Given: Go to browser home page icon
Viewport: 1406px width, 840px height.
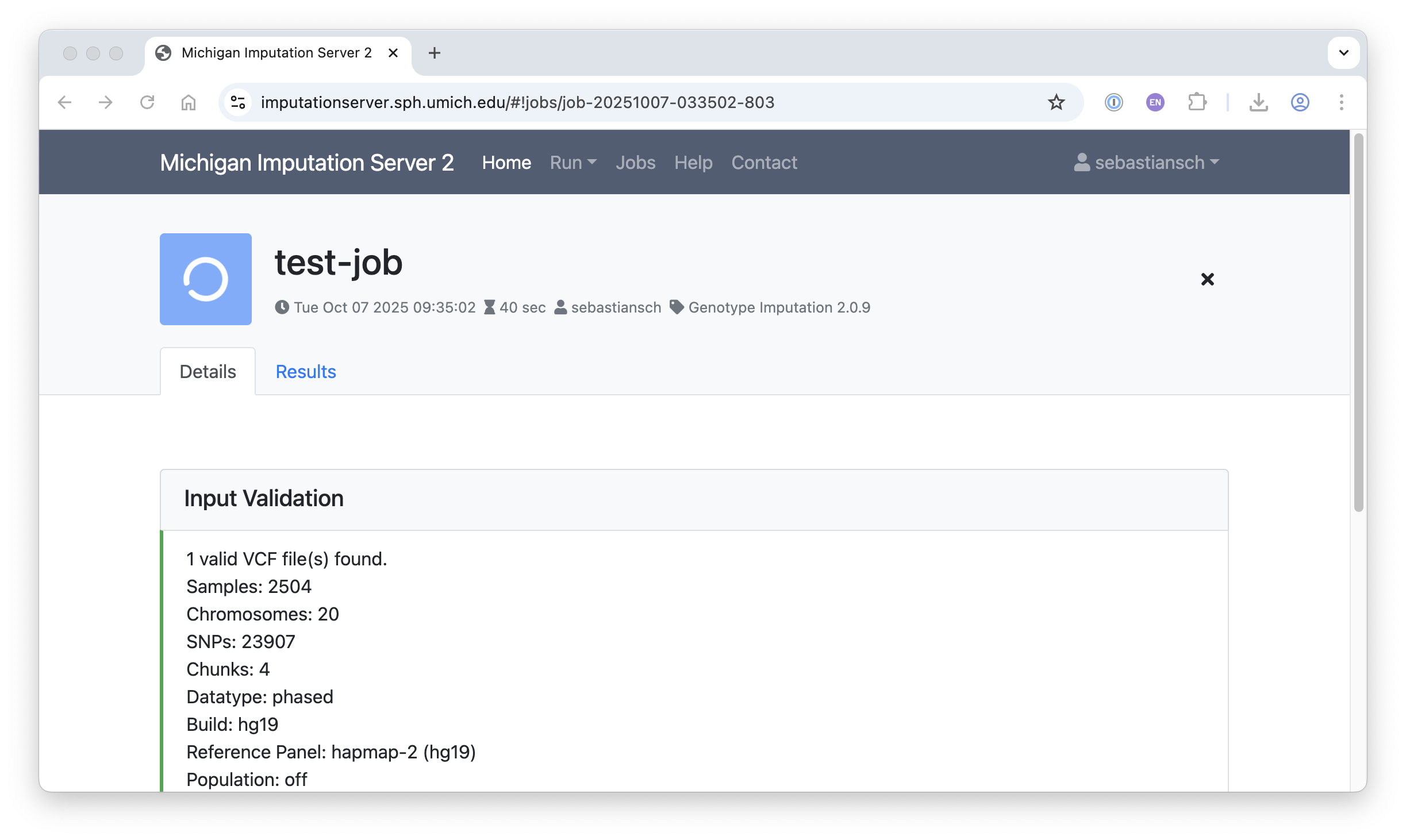Looking at the screenshot, I should (189, 102).
